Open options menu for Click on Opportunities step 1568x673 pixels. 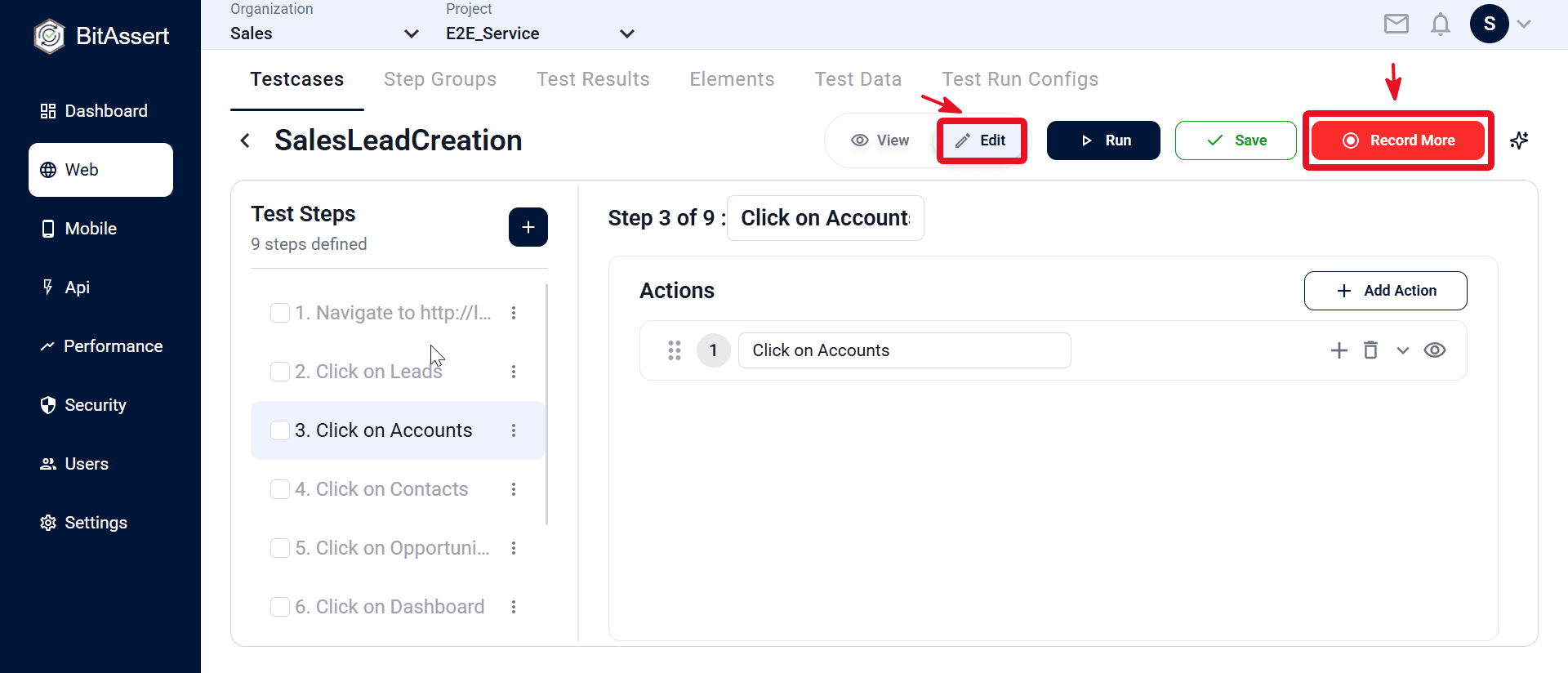[x=514, y=548]
